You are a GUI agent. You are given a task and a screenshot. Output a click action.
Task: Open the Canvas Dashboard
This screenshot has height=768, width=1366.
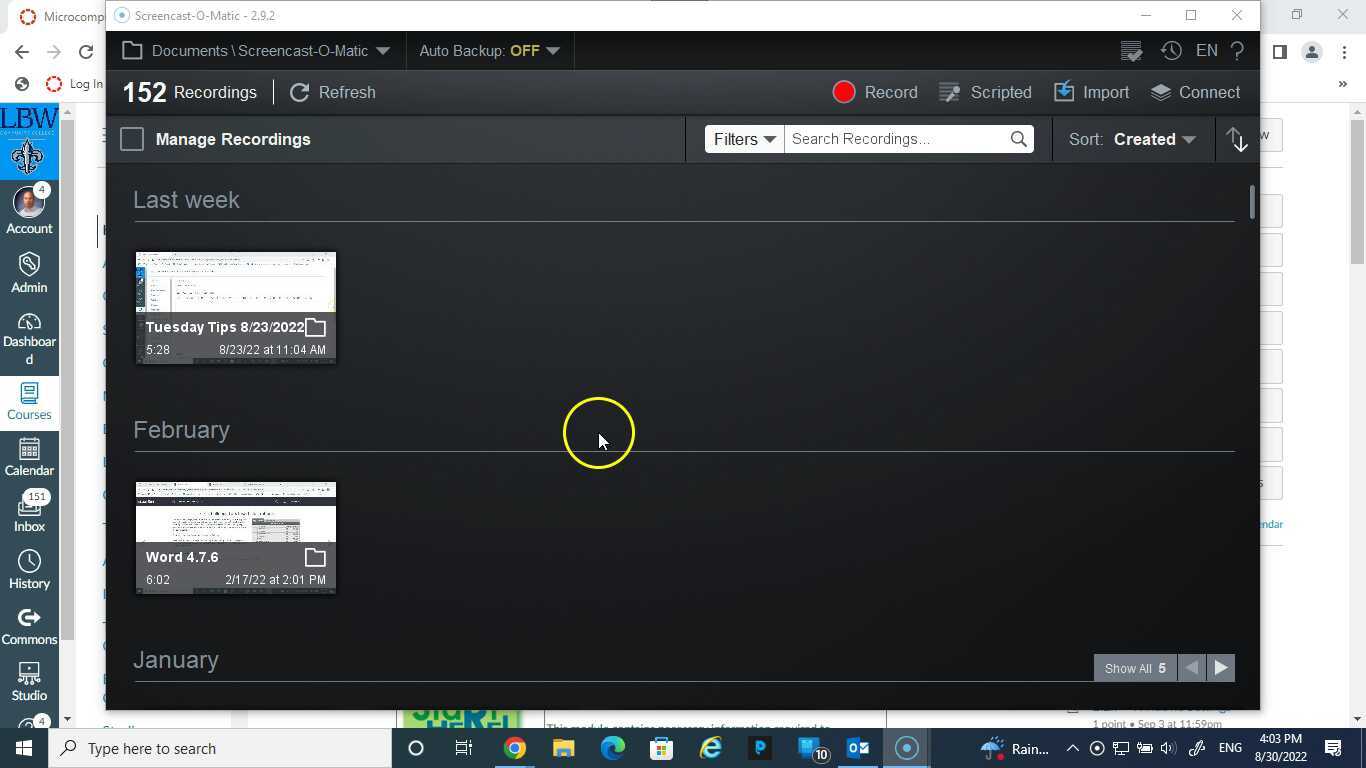click(29, 335)
